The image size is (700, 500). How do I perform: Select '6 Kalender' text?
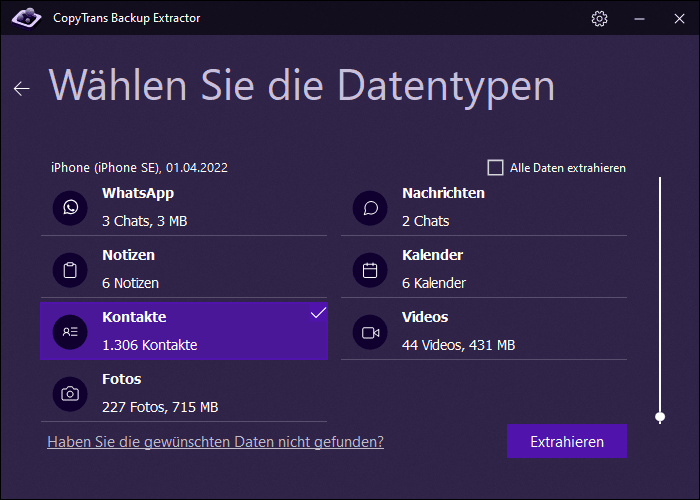tap(433, 283)
